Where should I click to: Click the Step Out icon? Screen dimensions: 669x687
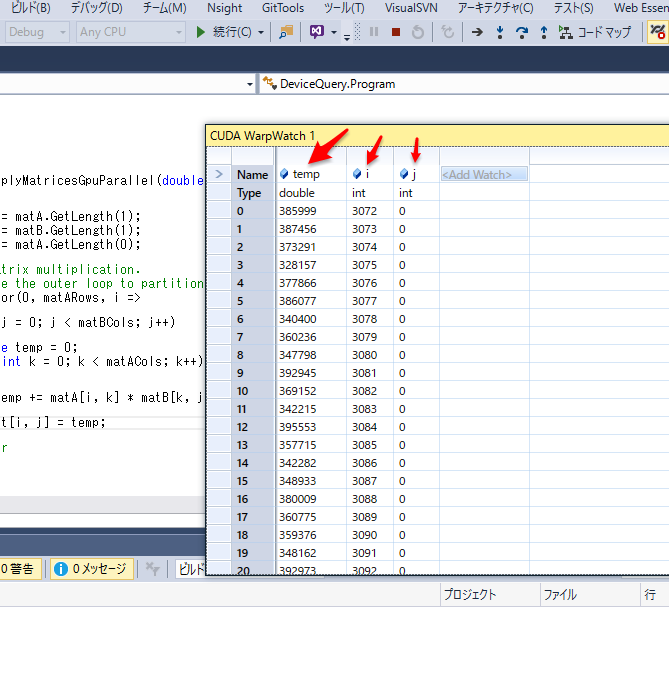coord(544,32)
